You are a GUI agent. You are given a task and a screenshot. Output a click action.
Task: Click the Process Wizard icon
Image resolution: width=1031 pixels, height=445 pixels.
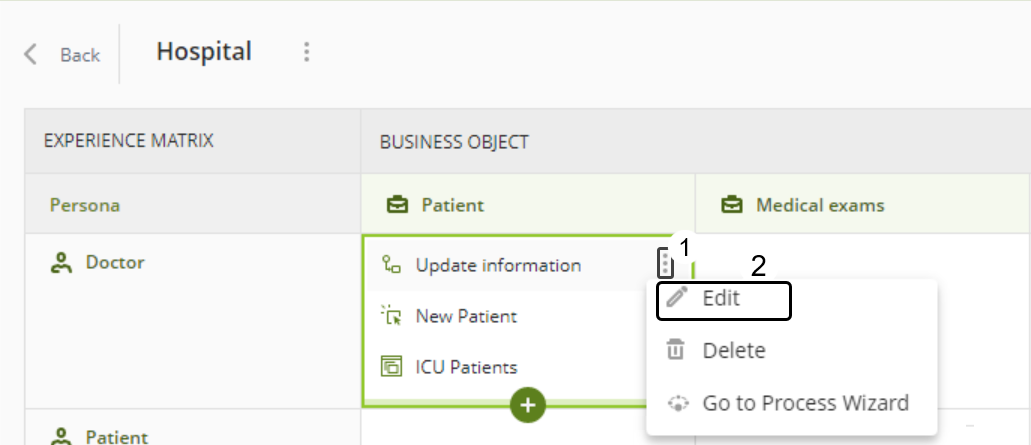pyautogui.click(x=677, y=403)
